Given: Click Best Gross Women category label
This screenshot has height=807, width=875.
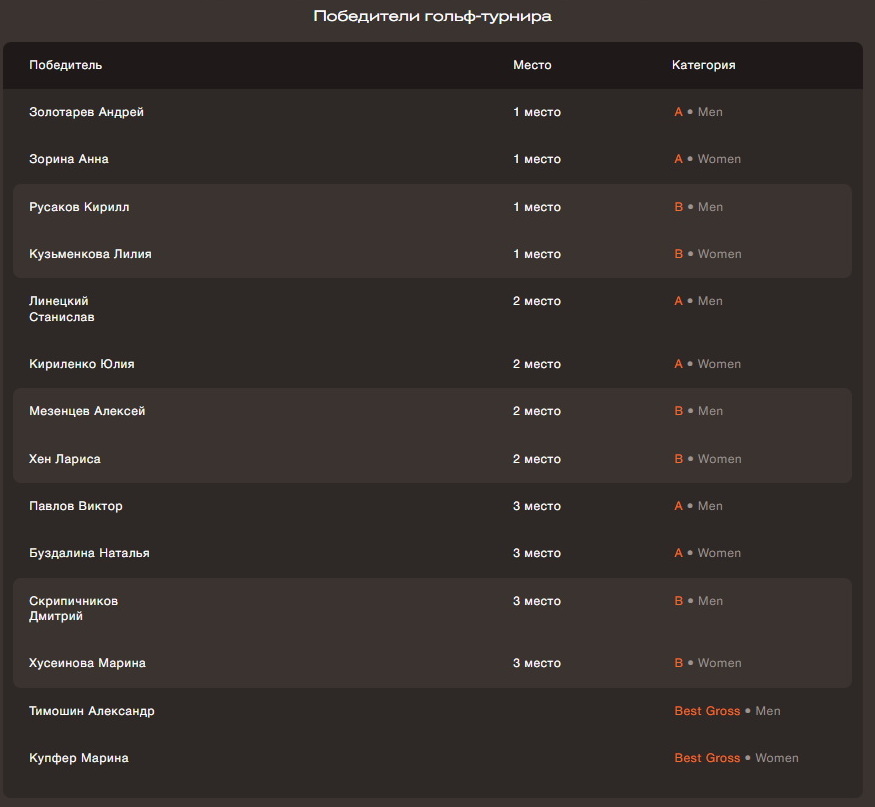Looking at the screenshot, I should (x=736, y=757).
